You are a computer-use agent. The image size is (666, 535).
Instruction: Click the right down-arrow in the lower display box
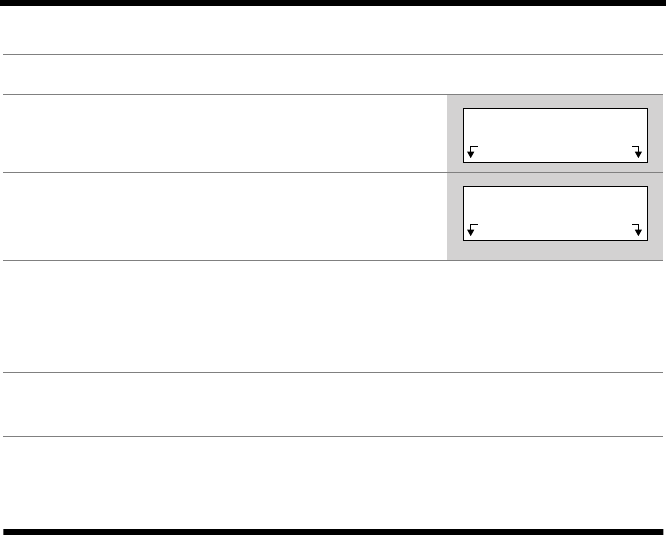pyautogui.click(x=637, y=231)
